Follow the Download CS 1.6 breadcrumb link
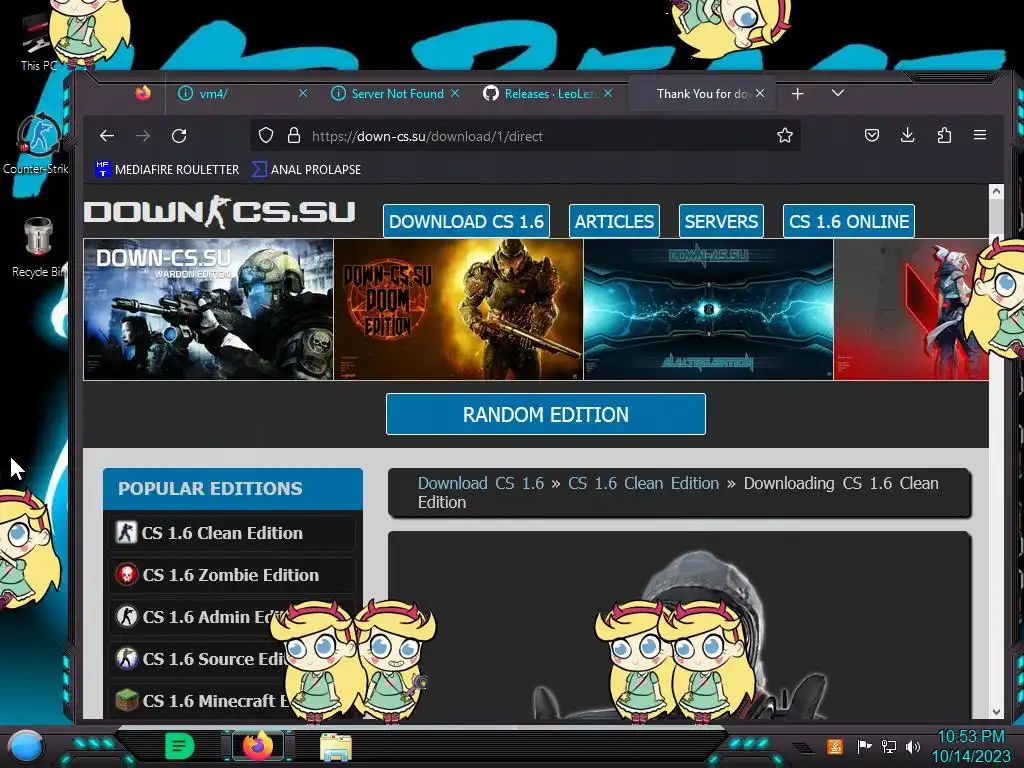The width and height of the screenshot is (1024, 768). 481,483
